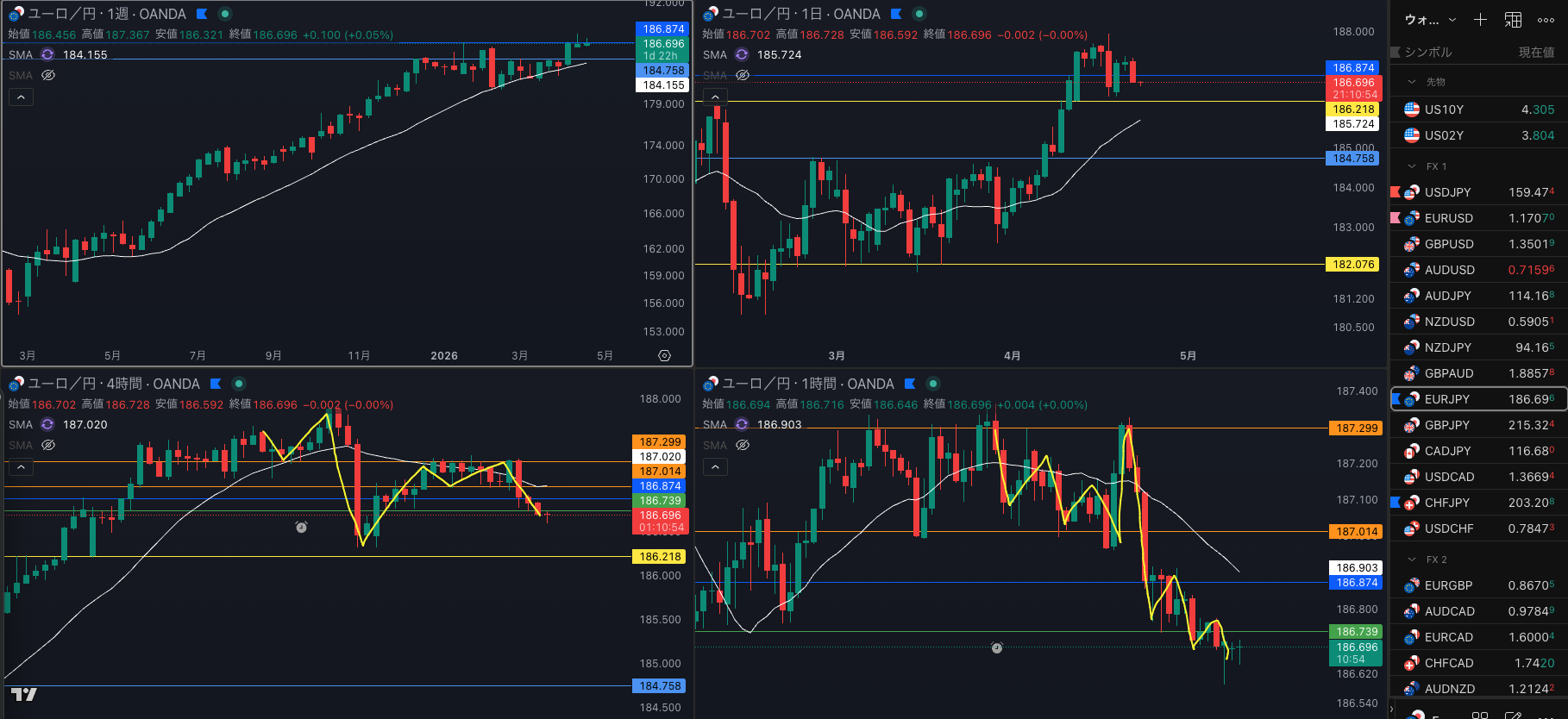Click the green market status dot on daily chart
This screenshot has width=1568, height=719.
point(919,14)
